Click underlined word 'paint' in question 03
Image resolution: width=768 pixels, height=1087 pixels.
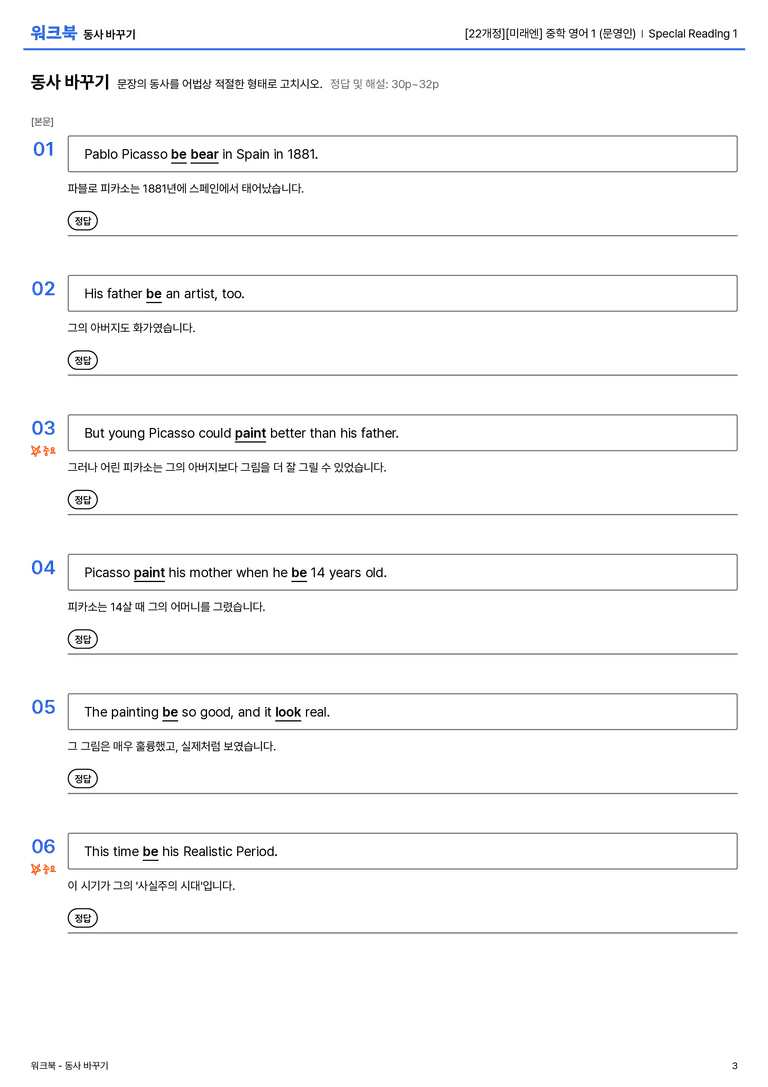(x=250, y=433)
